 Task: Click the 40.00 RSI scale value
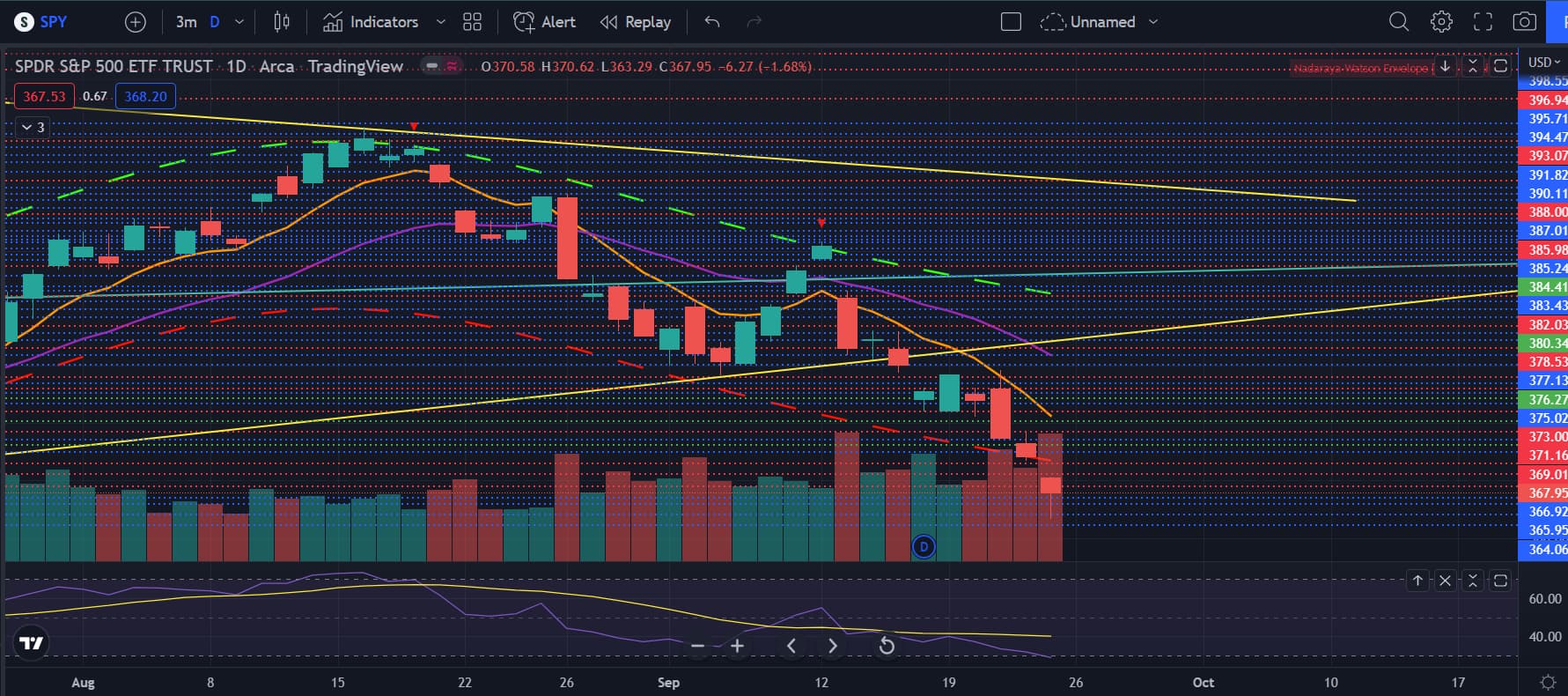tap(1545, 637)
